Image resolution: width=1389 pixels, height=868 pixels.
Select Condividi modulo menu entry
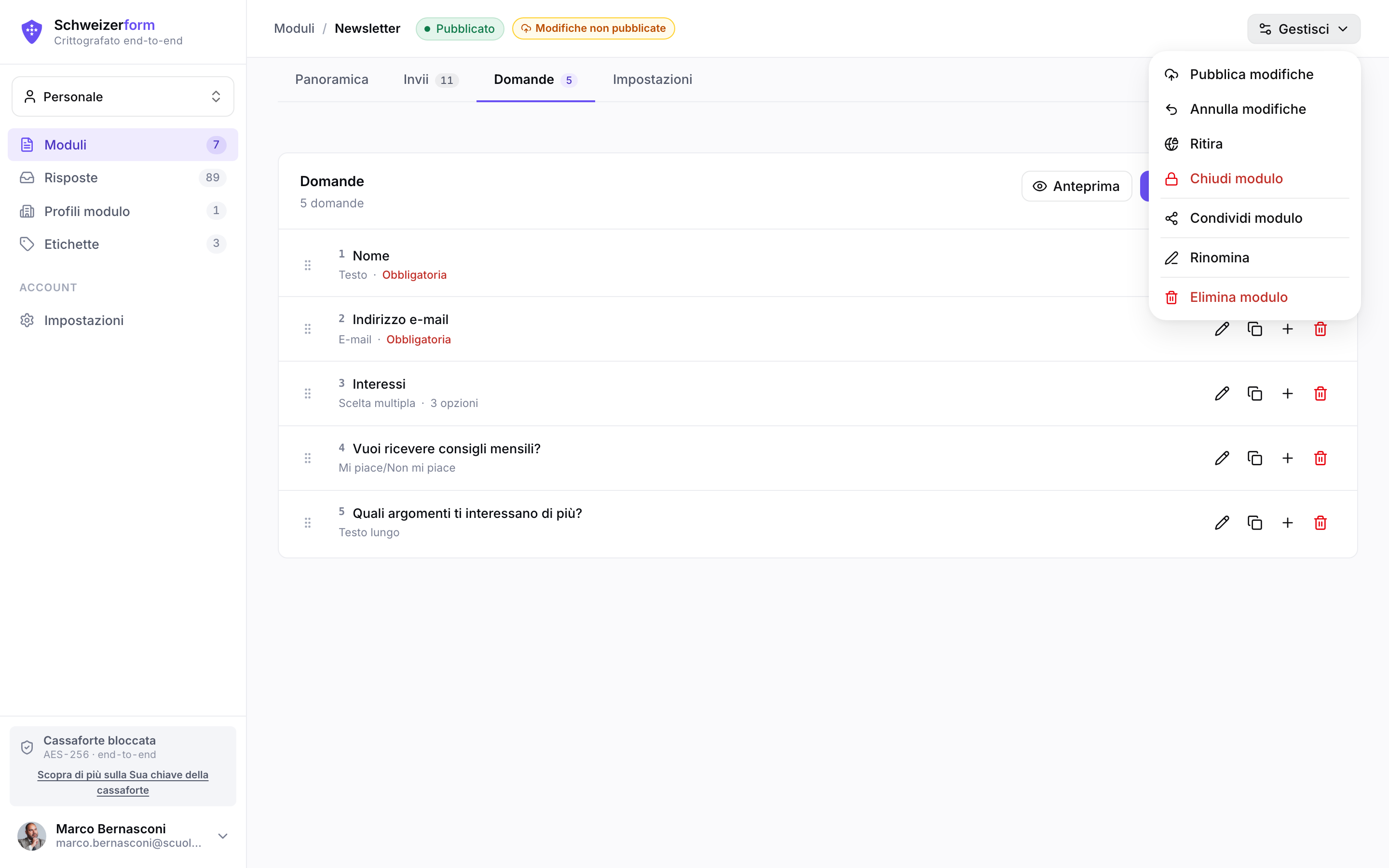(x=1255, y=218)
